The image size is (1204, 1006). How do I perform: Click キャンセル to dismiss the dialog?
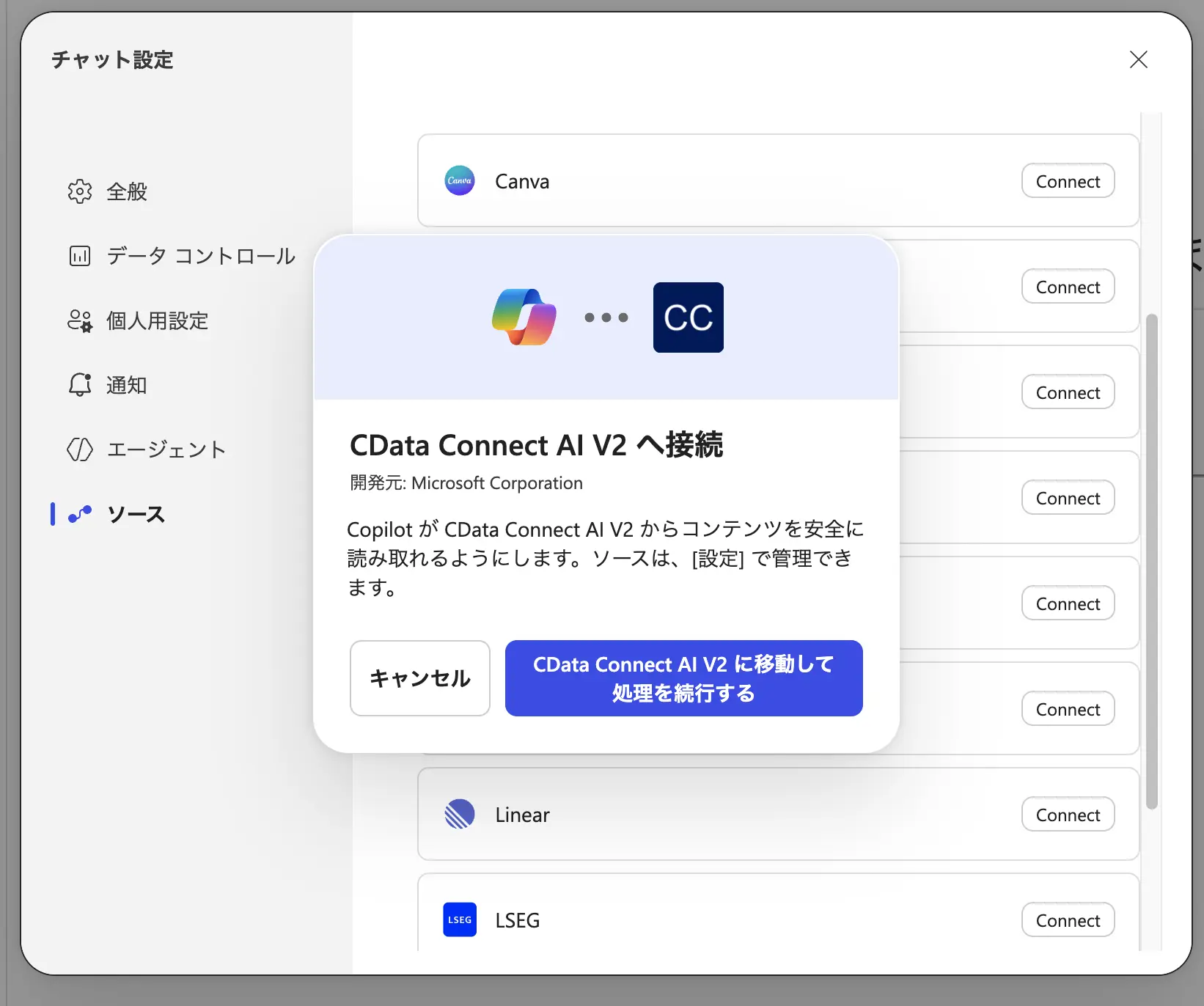[x=420, y=678]
